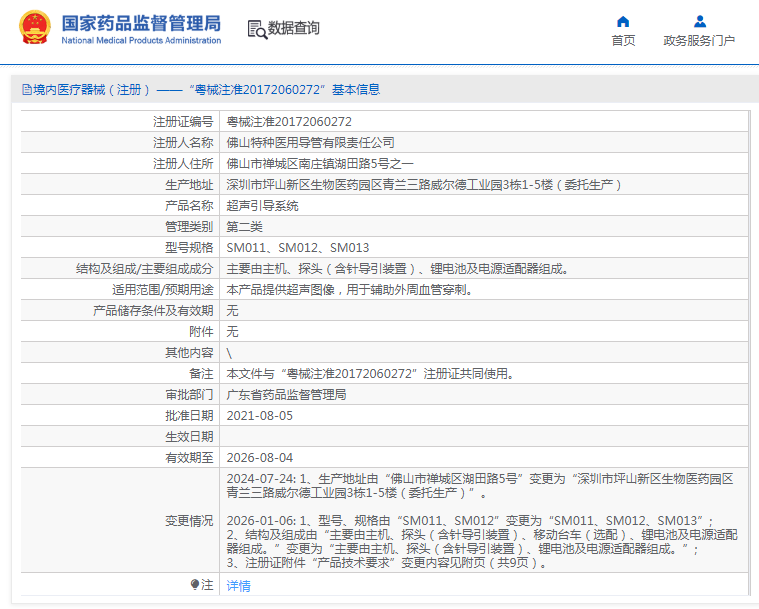This screenshot has height=609, width=759.
Task: Go to the 首页 text link
Action: pos(623,40)
